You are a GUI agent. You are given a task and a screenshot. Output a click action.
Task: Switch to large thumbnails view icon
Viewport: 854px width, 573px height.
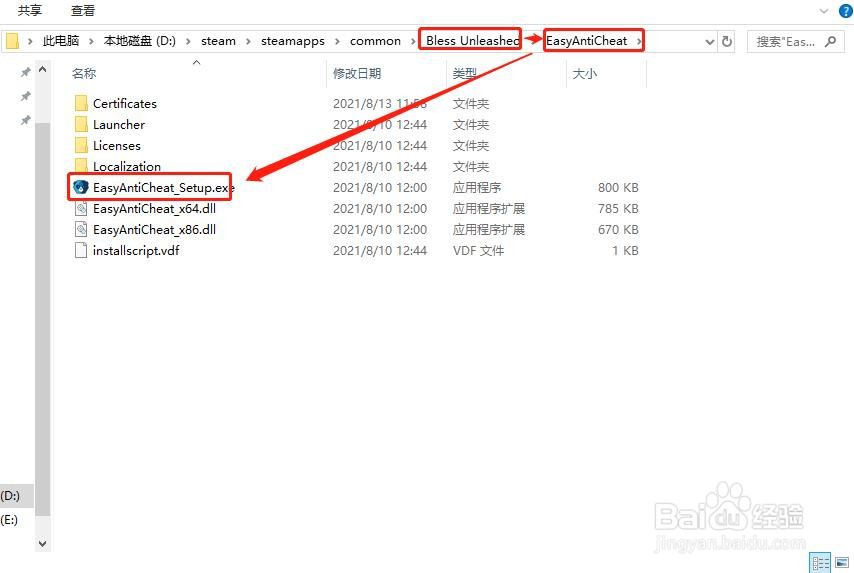tap(842, 563)
